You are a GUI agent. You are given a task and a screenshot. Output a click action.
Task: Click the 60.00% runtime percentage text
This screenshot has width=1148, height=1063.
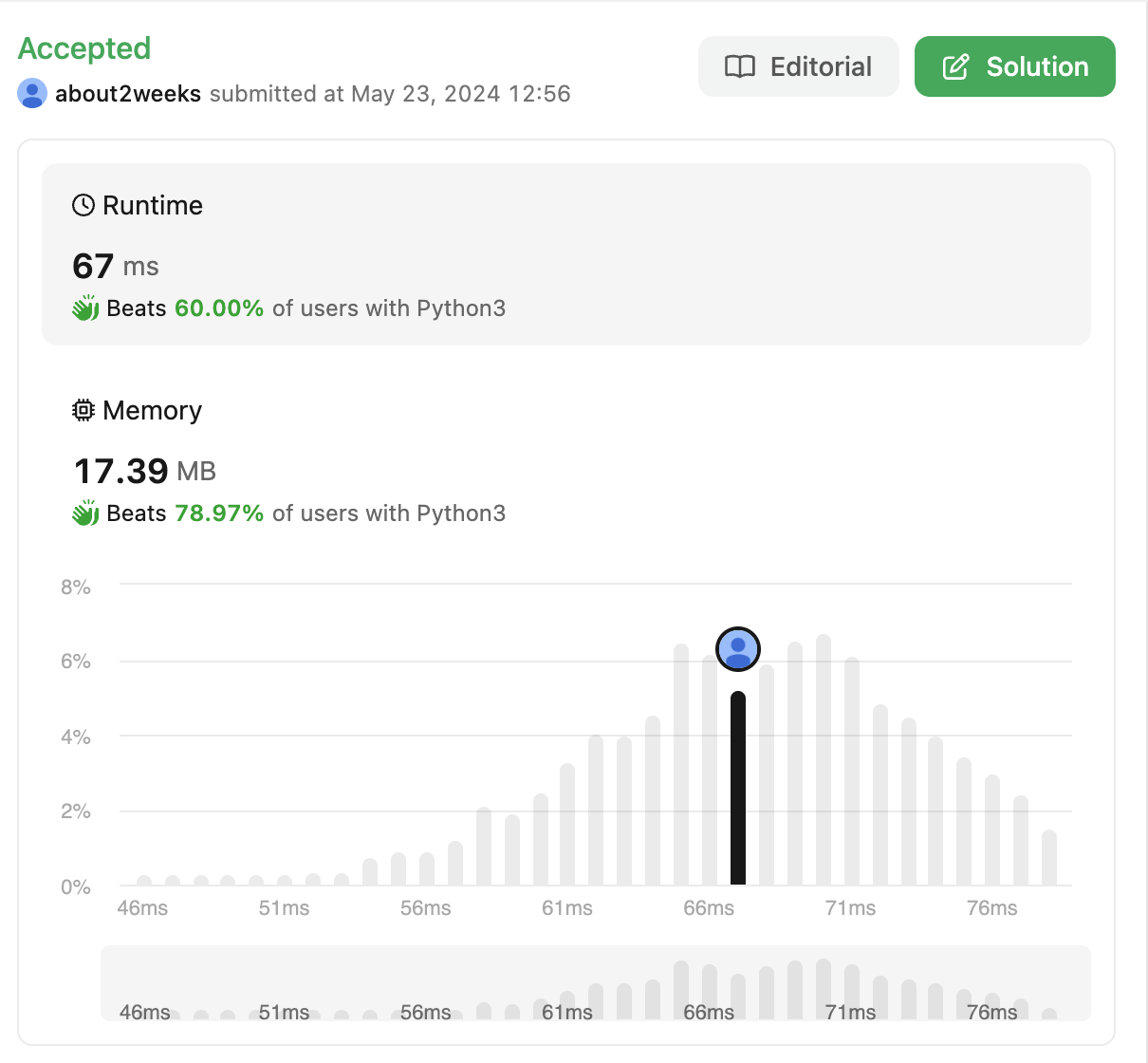coord(219,308)
